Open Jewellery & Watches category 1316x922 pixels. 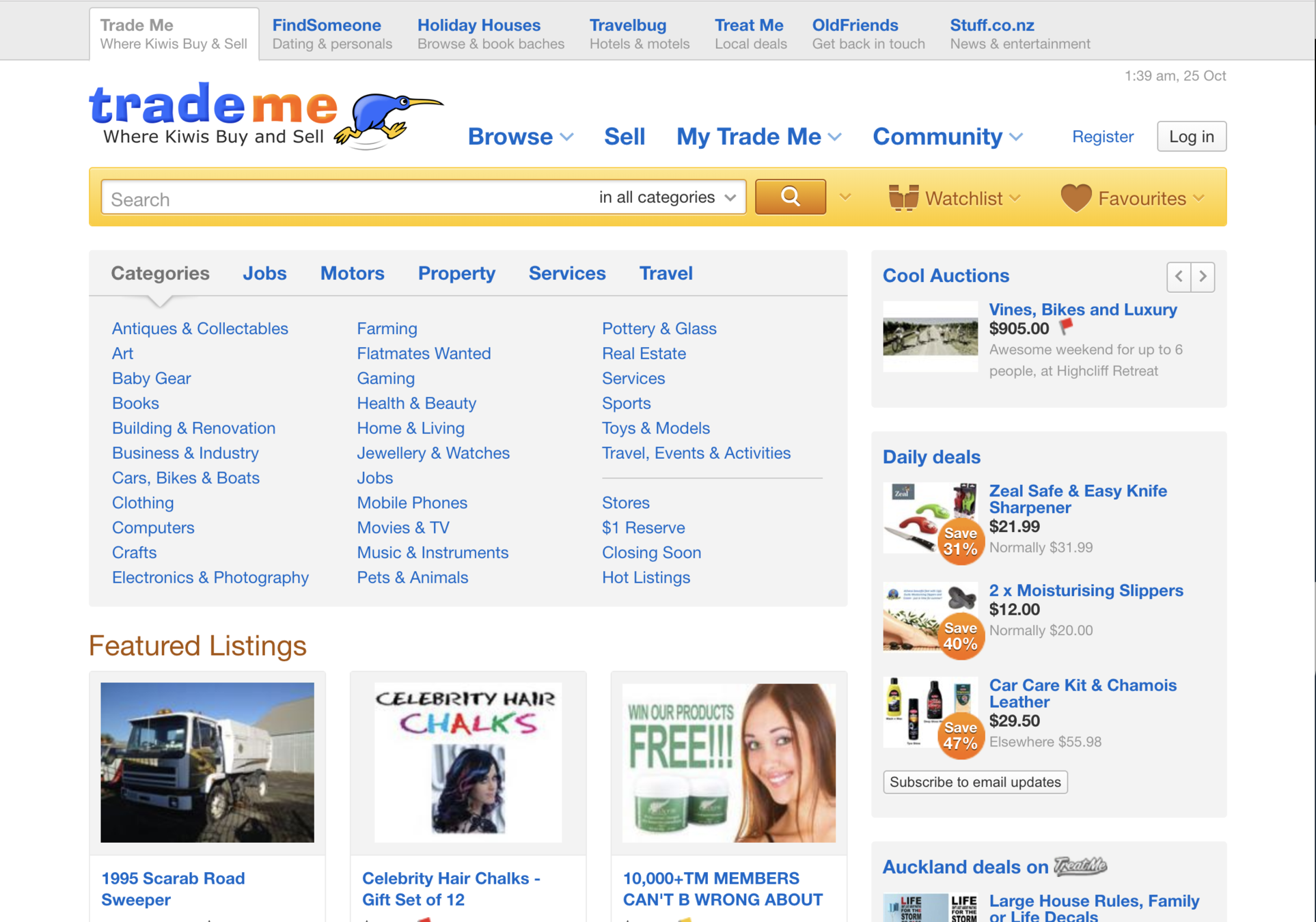click(x=433, y=453)
